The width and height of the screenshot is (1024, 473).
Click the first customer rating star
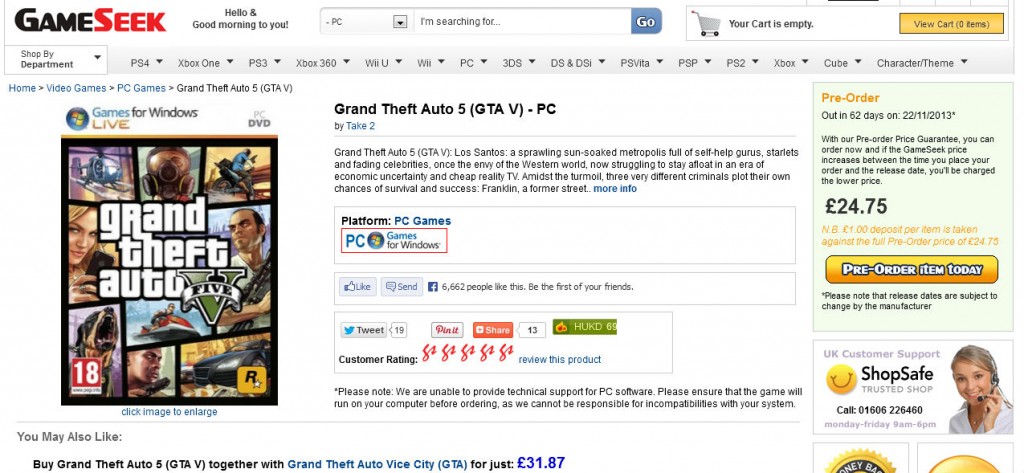pos(428,353)
